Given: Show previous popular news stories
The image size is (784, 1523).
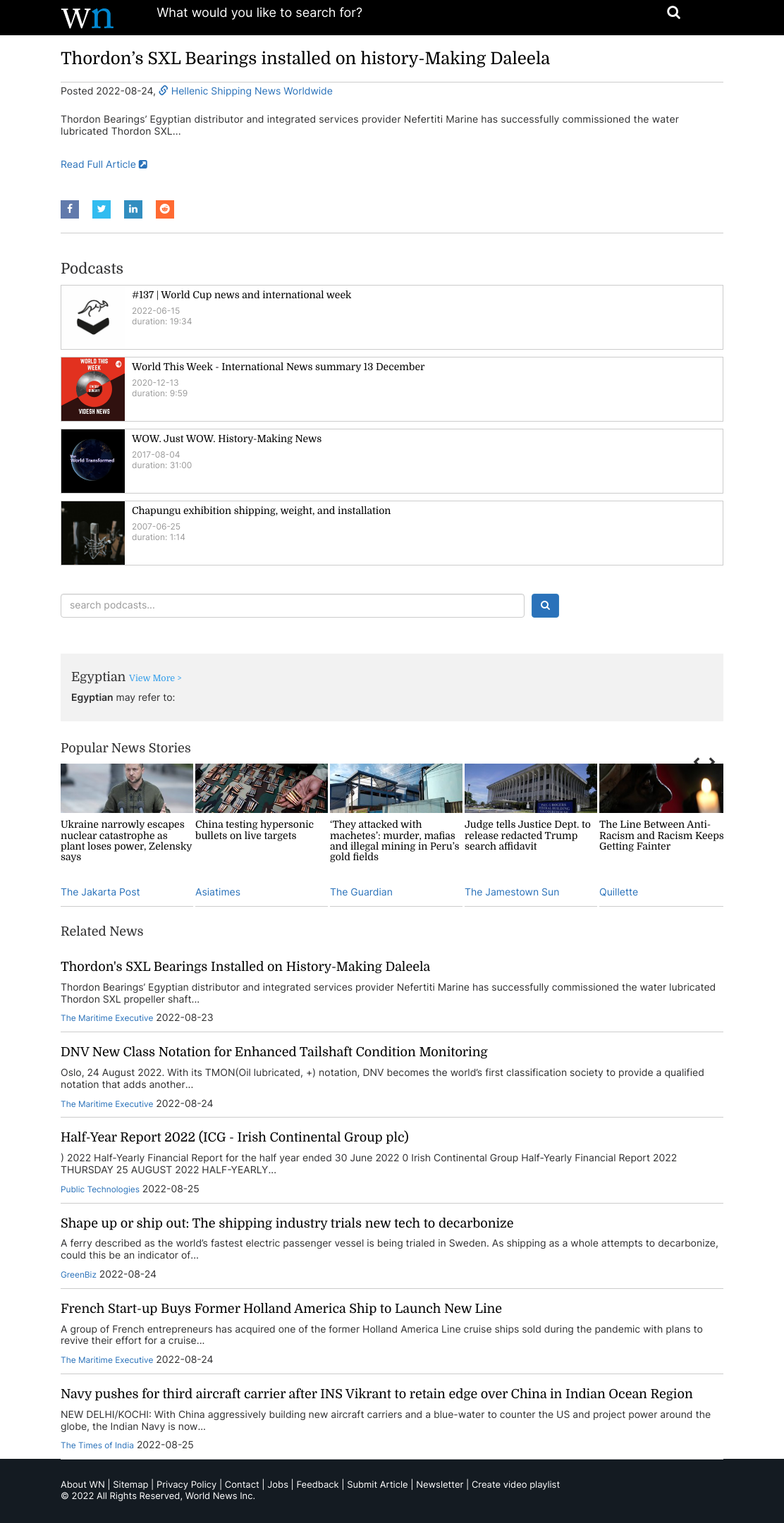Looking at the screenshot, I should (697, 761).
